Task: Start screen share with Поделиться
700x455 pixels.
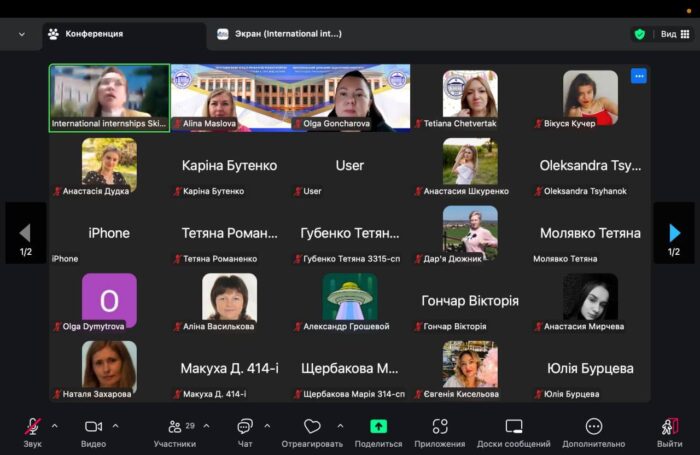Action: click(x=378, y=427)
